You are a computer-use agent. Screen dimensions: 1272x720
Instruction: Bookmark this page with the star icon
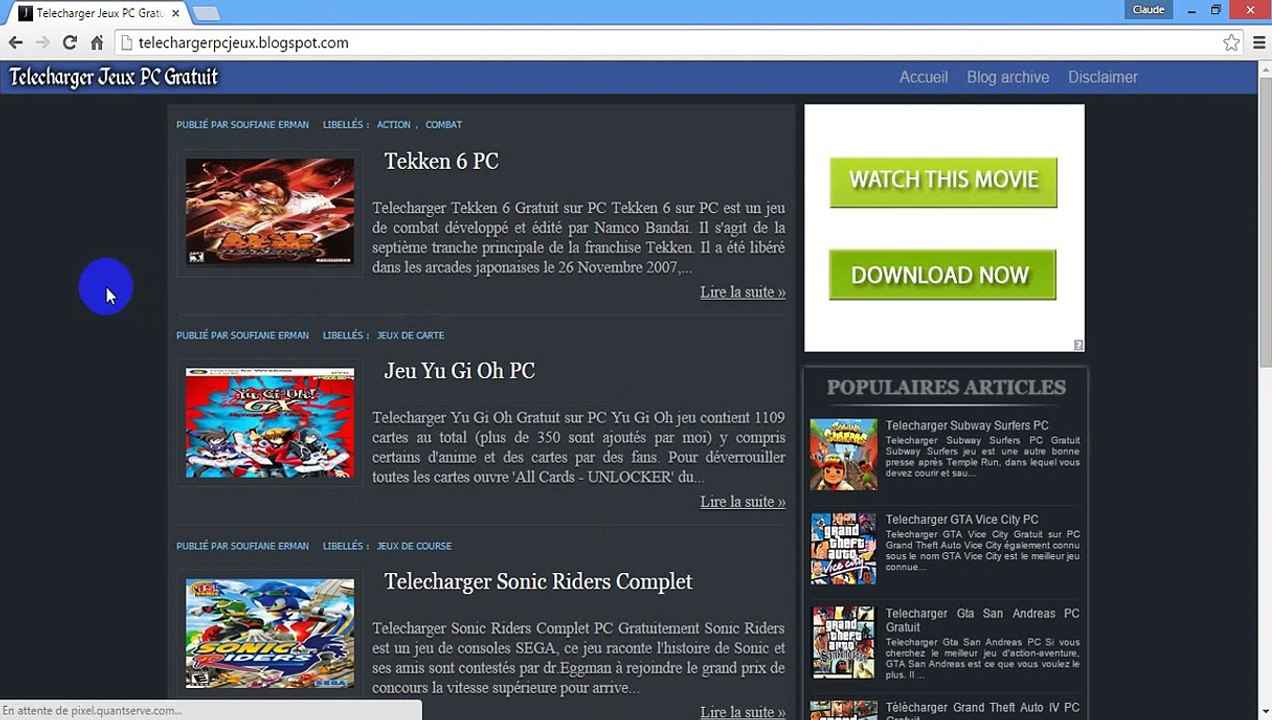(1231, 43)
